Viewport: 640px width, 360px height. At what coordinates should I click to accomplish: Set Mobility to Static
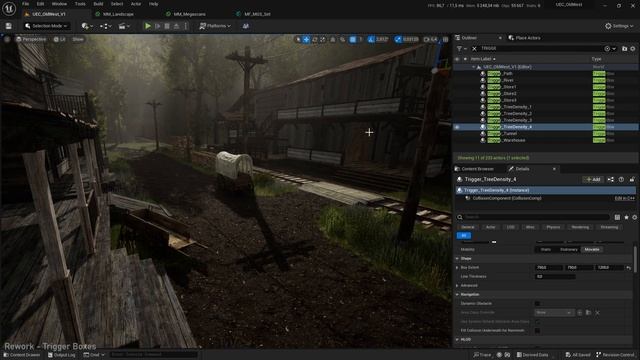546,249
